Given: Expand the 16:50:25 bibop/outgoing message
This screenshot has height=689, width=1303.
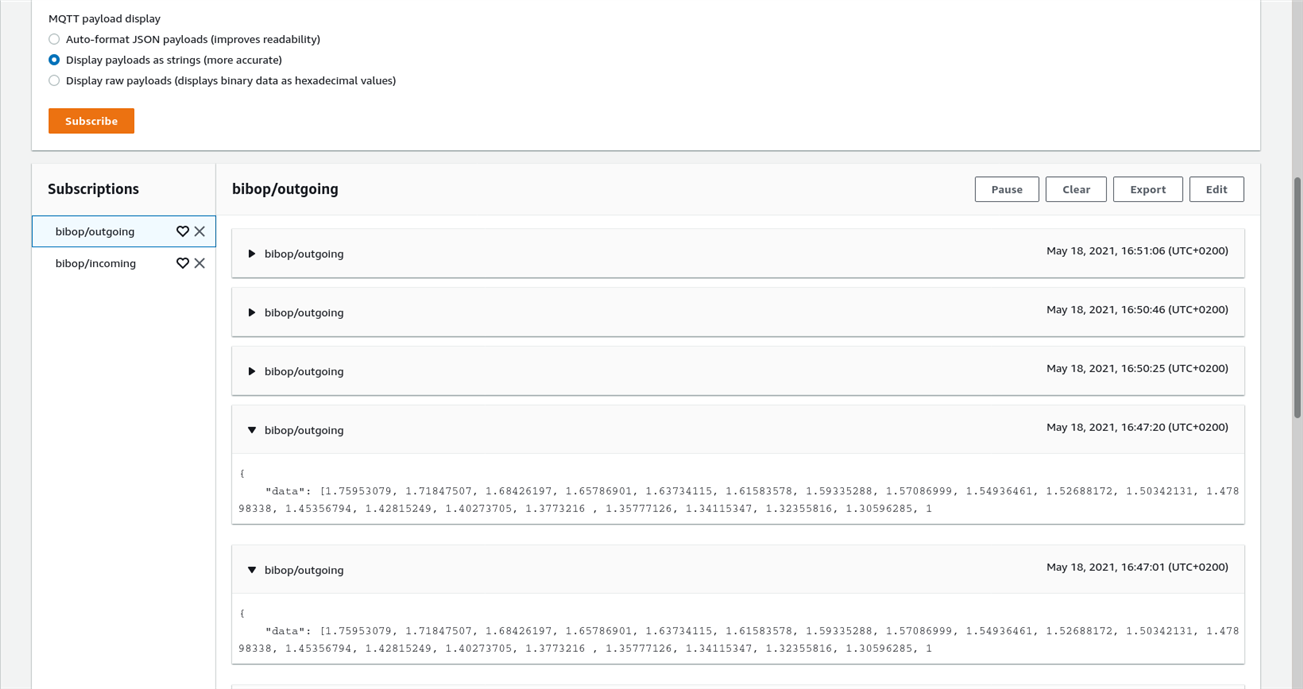Looking at the screenshot, I should tap(252, 372).
